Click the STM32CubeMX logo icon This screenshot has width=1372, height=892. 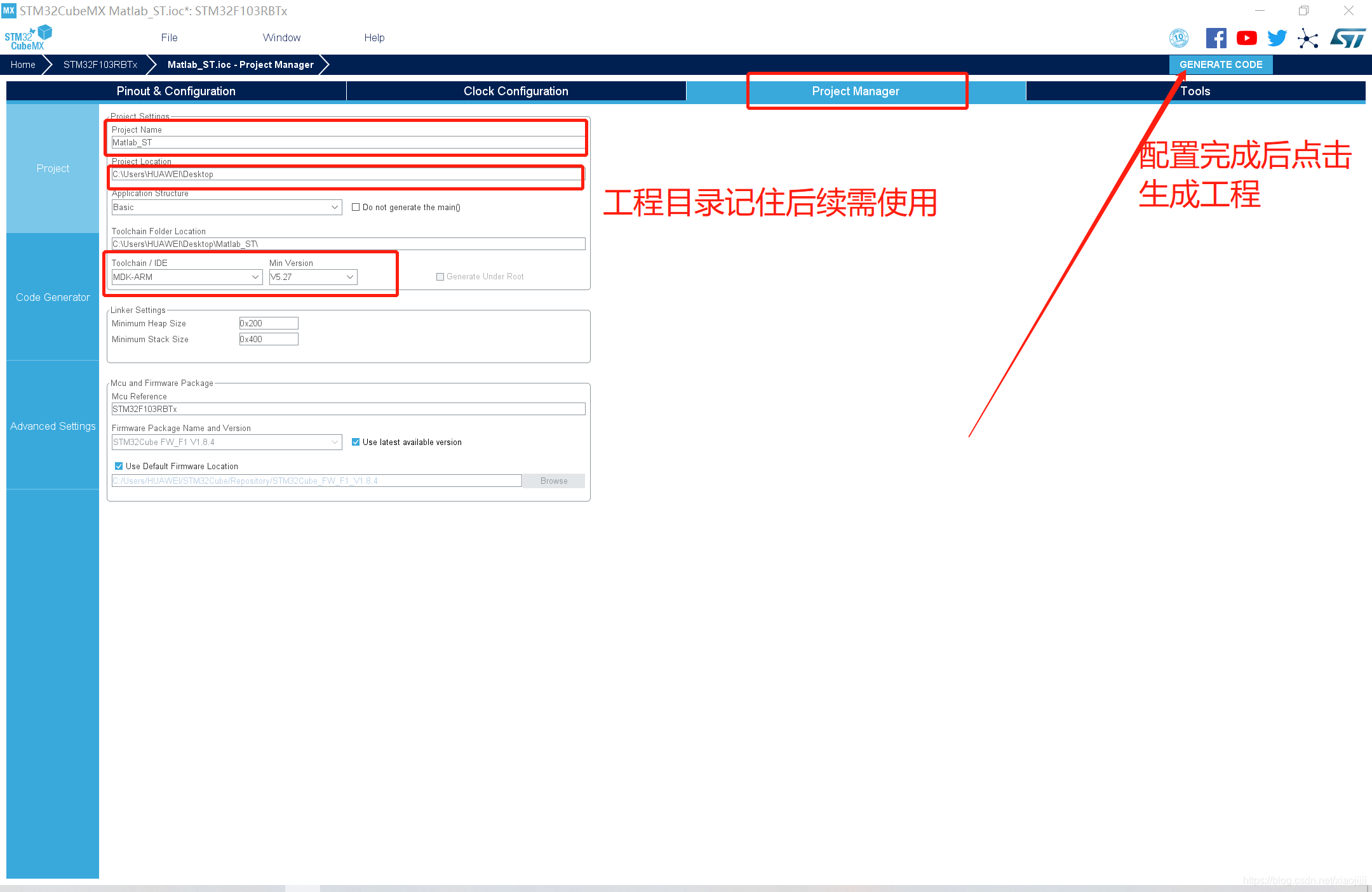[28, 37]
